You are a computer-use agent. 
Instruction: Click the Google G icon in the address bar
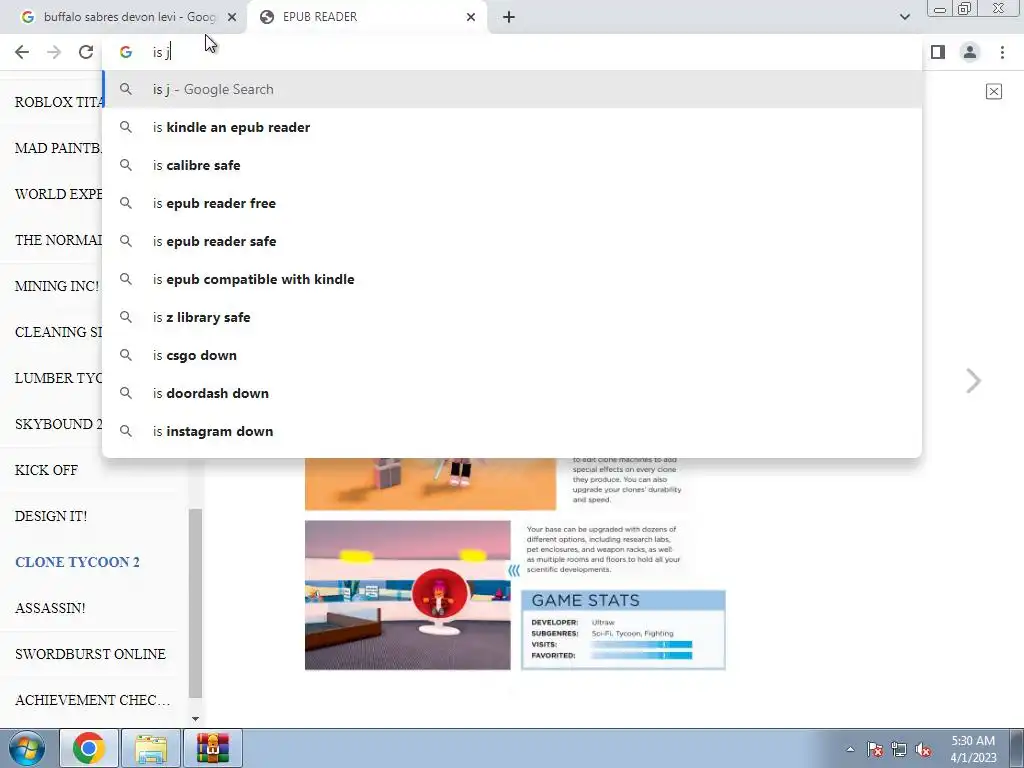pos(126,52)
